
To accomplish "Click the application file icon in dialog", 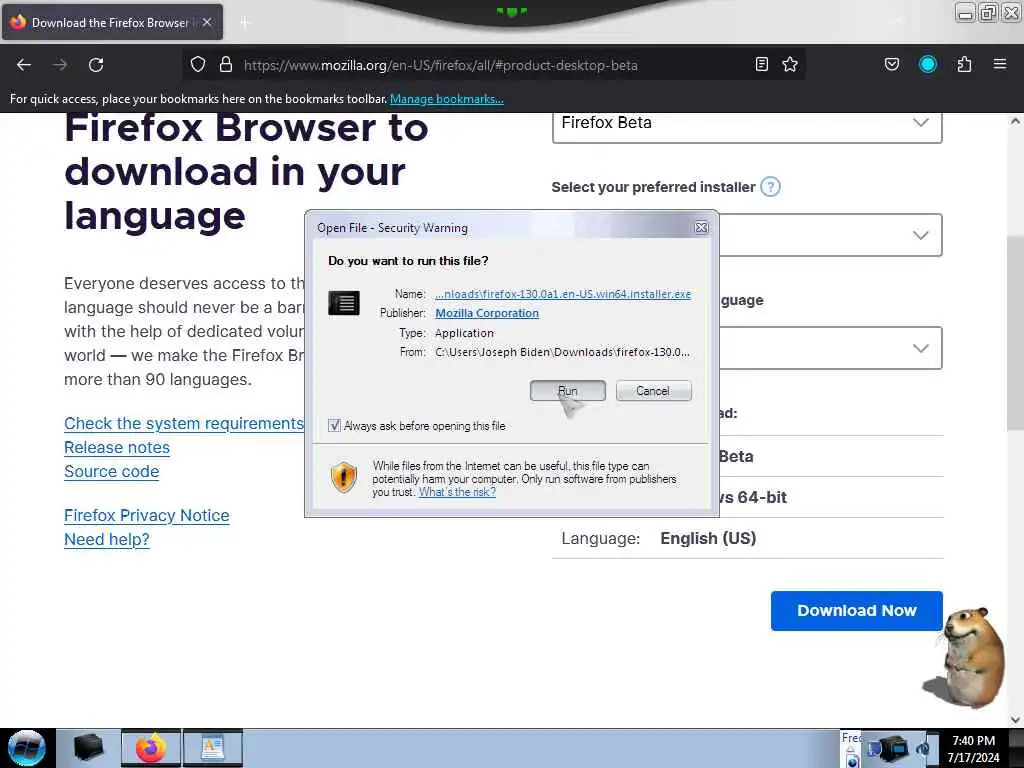I will pos(344,303).
